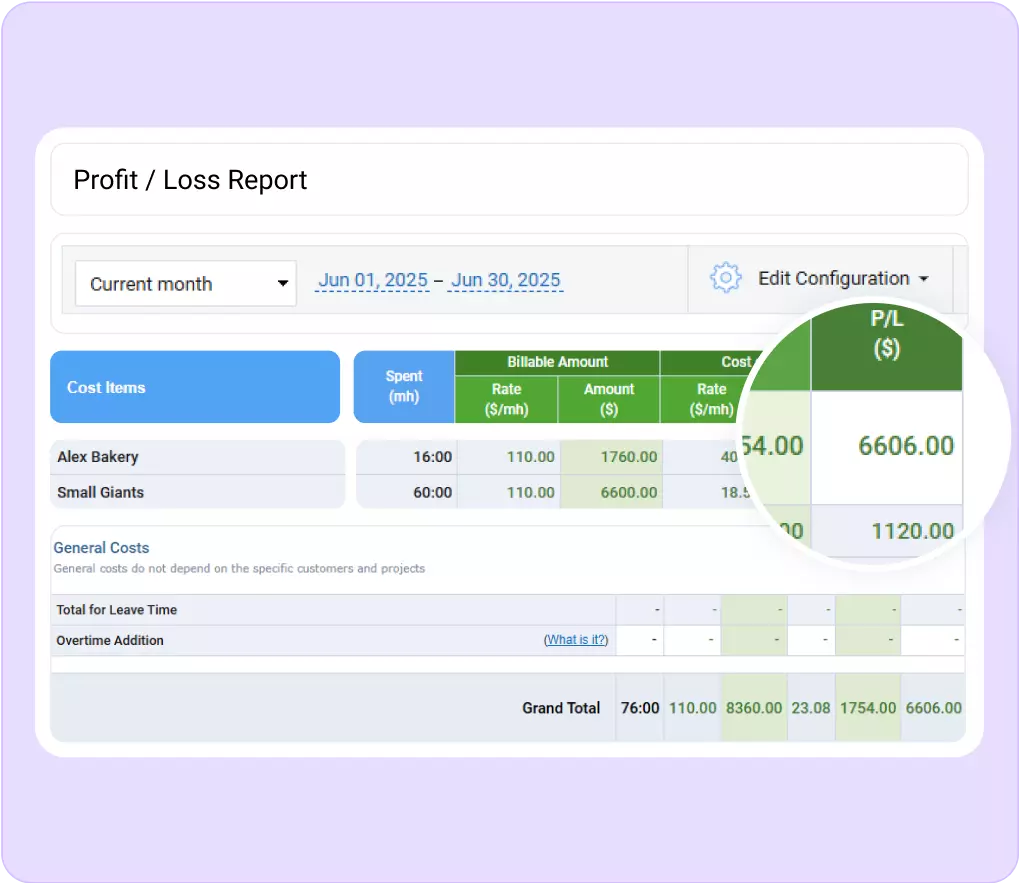Click the Grand Total row

[561, 707]
